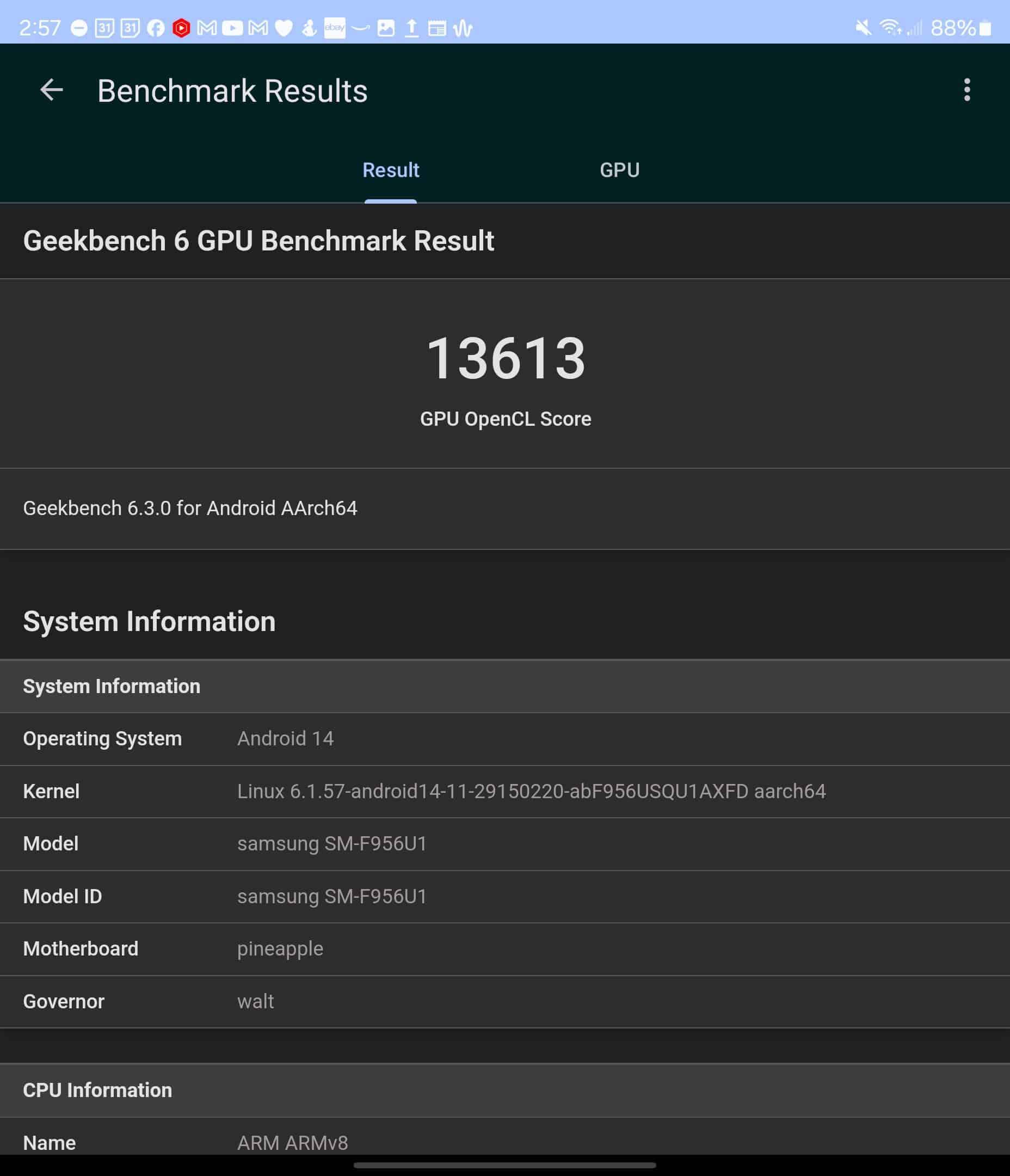Tap the GPU OpenCL Score label
1010x1176 pixels.
pyautogui.click(x=505, y=419)
